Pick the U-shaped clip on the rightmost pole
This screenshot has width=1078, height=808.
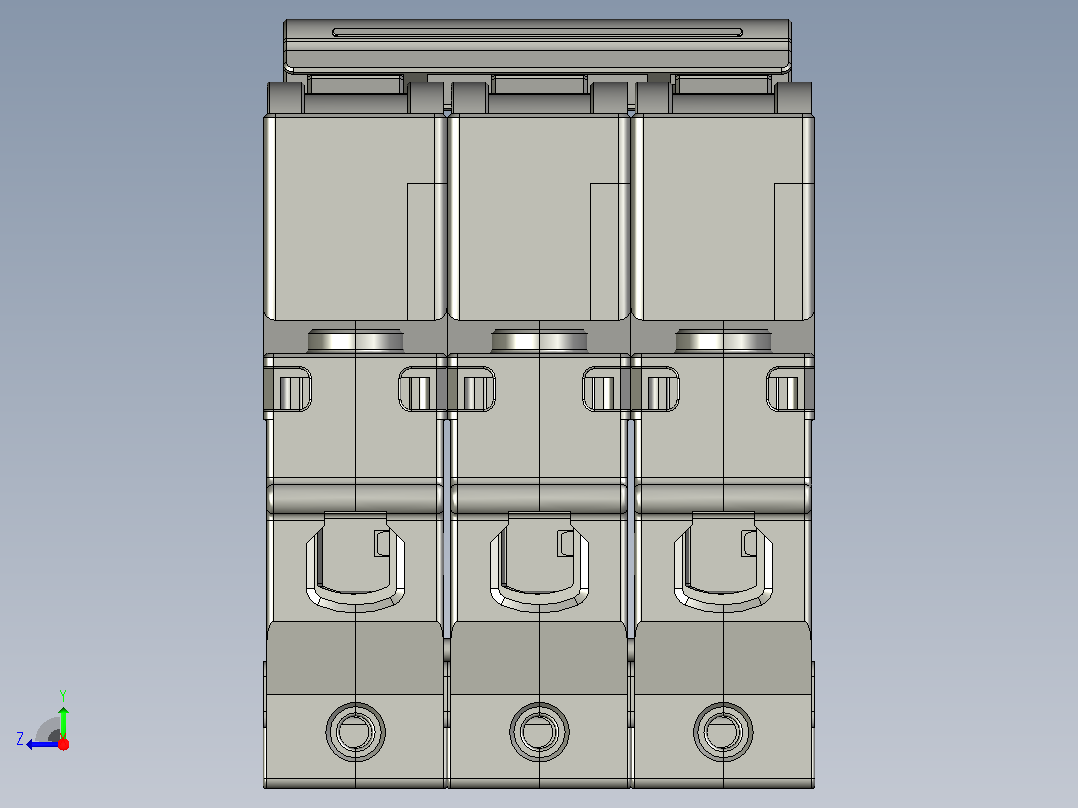[723, 561]
